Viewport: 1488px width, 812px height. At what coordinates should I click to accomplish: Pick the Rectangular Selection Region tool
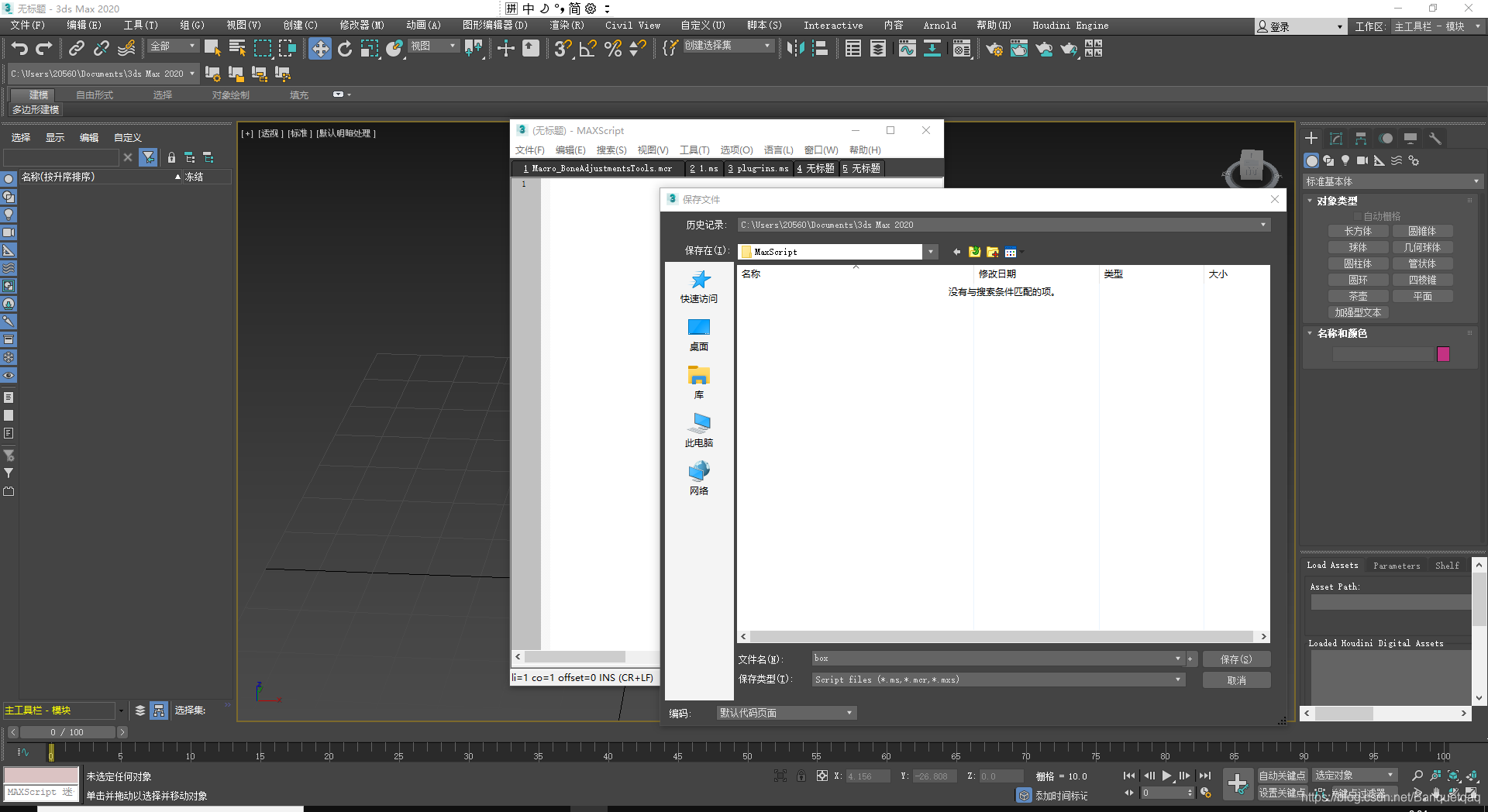point(263,49)
